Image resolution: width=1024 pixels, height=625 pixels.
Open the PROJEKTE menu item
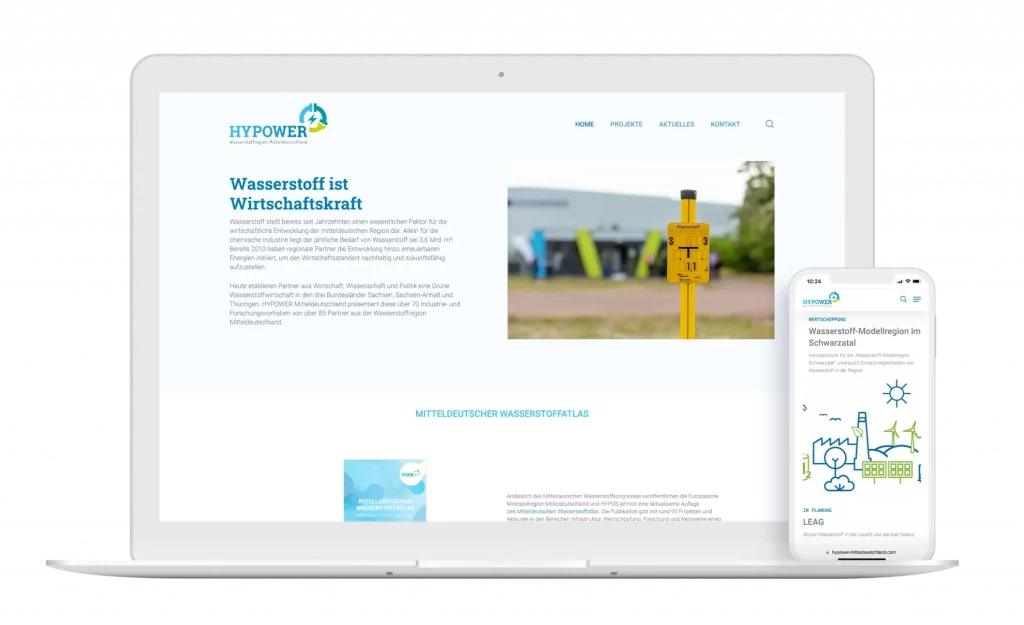click(x=626, y=124)
